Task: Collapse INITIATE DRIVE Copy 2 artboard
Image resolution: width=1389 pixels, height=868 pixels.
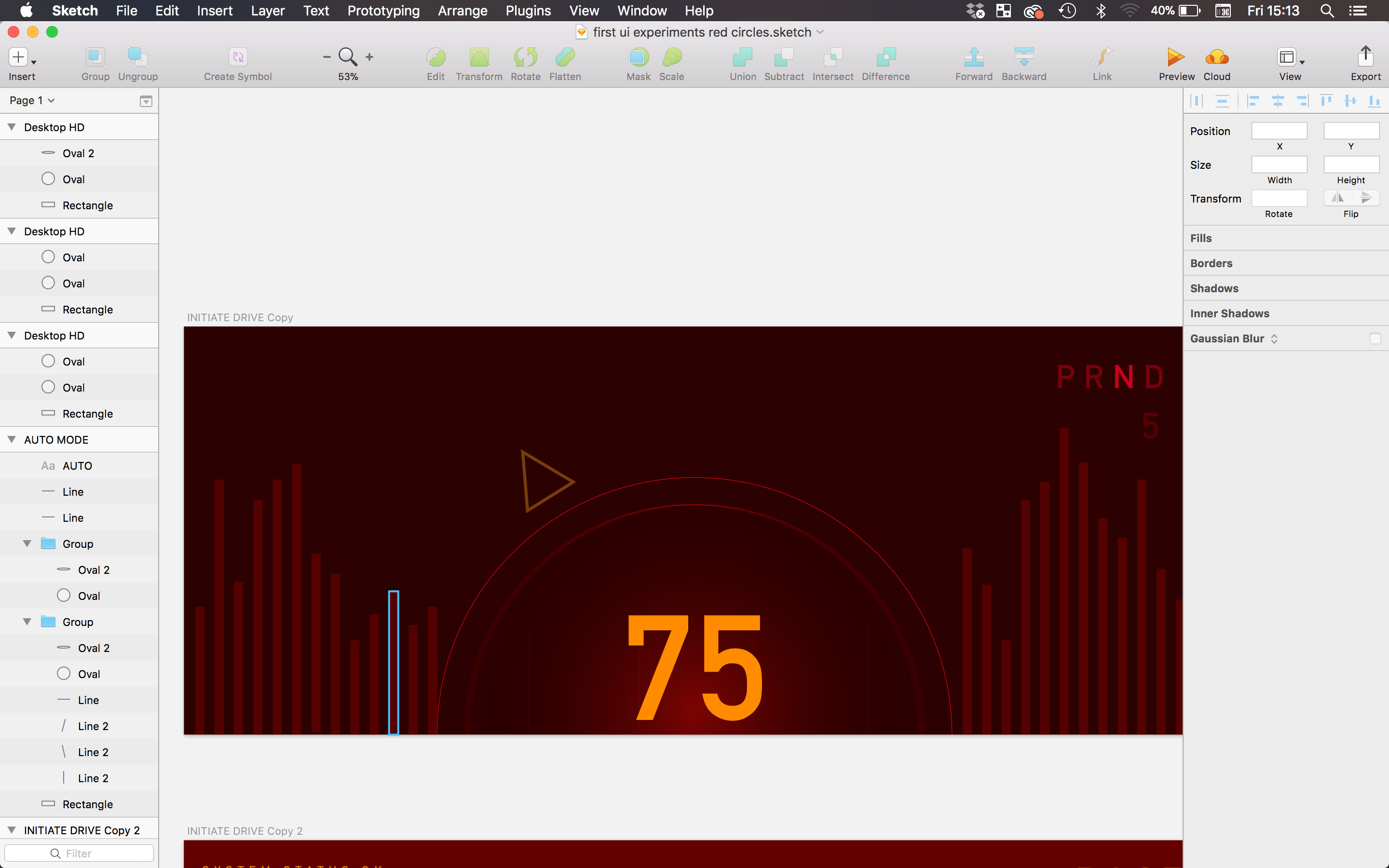Action: [12, 830]
